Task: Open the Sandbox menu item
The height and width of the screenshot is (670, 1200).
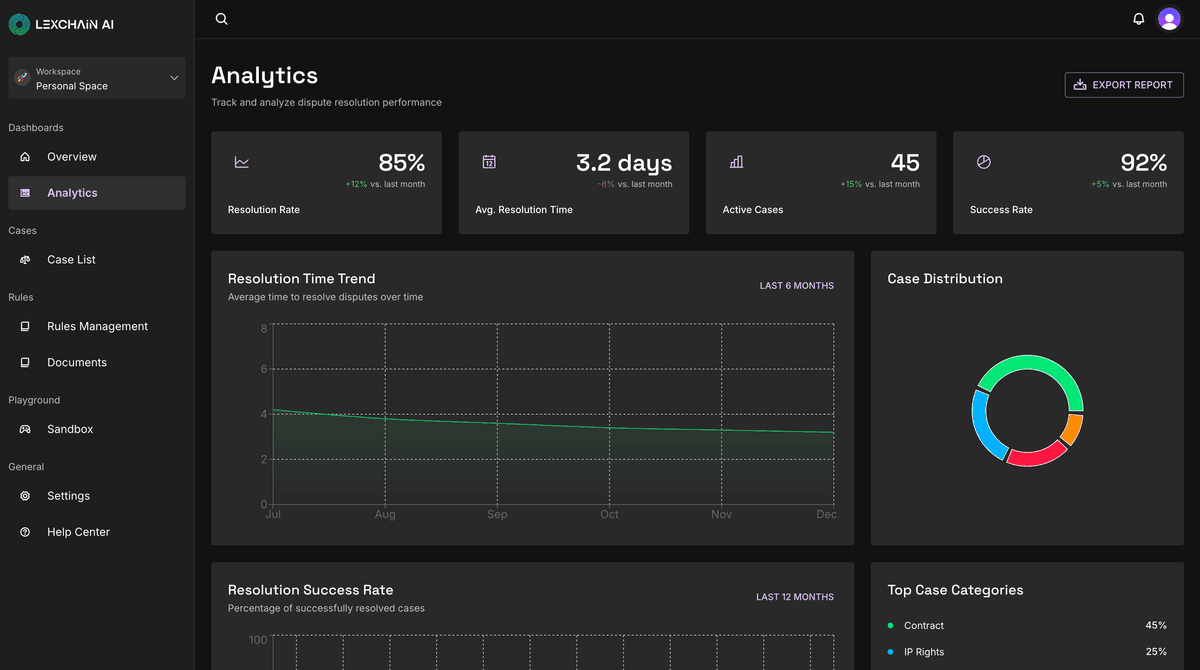Action: click(x=97, y=430)
